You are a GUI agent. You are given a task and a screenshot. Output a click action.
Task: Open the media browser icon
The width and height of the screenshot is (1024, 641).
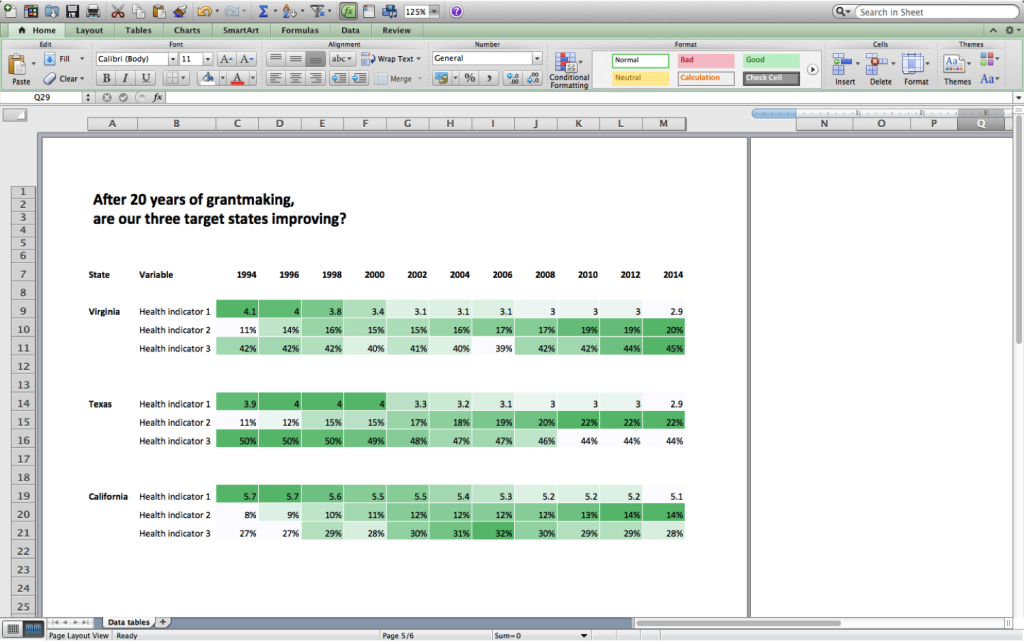390,11
